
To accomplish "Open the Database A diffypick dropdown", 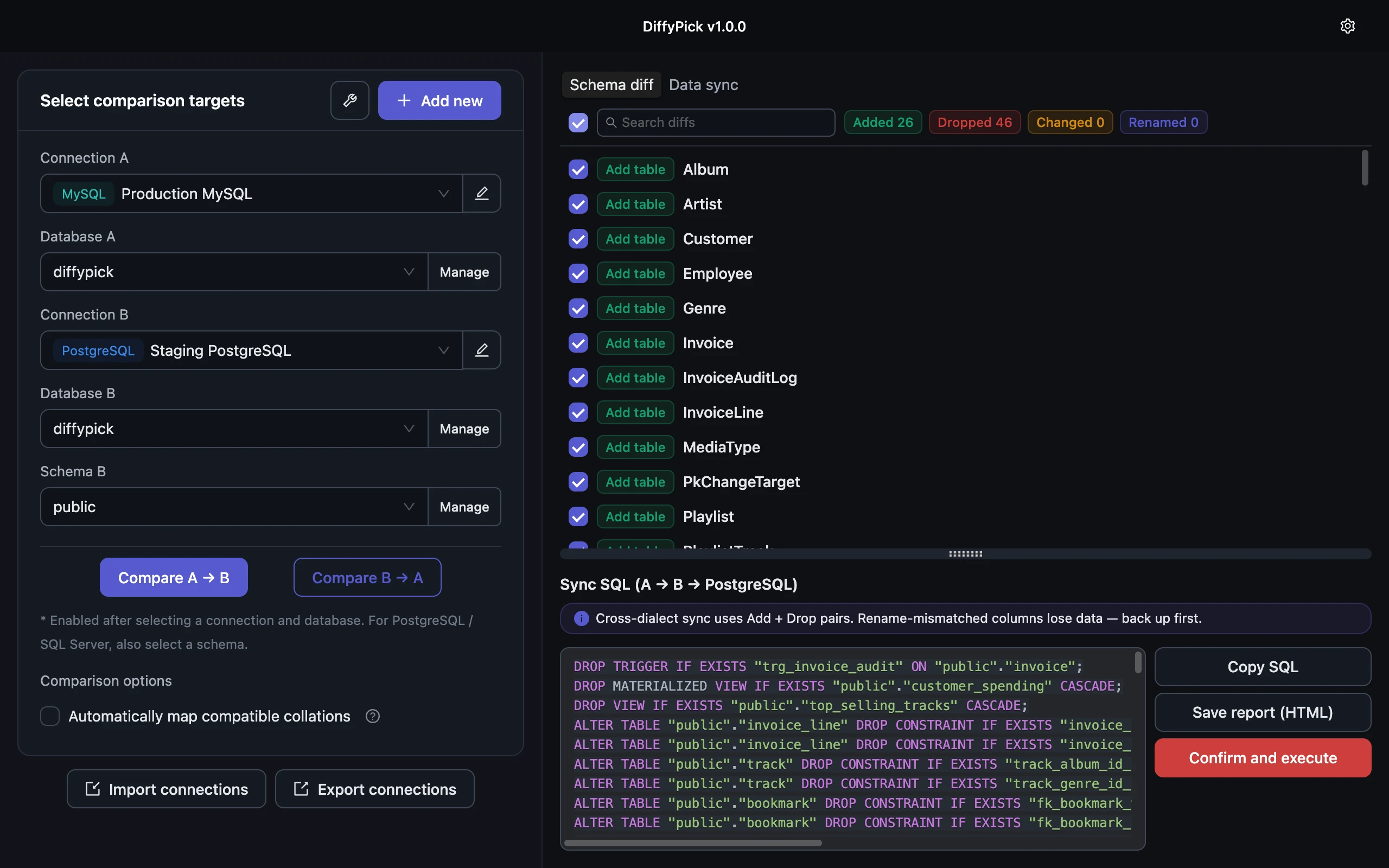I will pyautogui.click(x=234, y=272).
